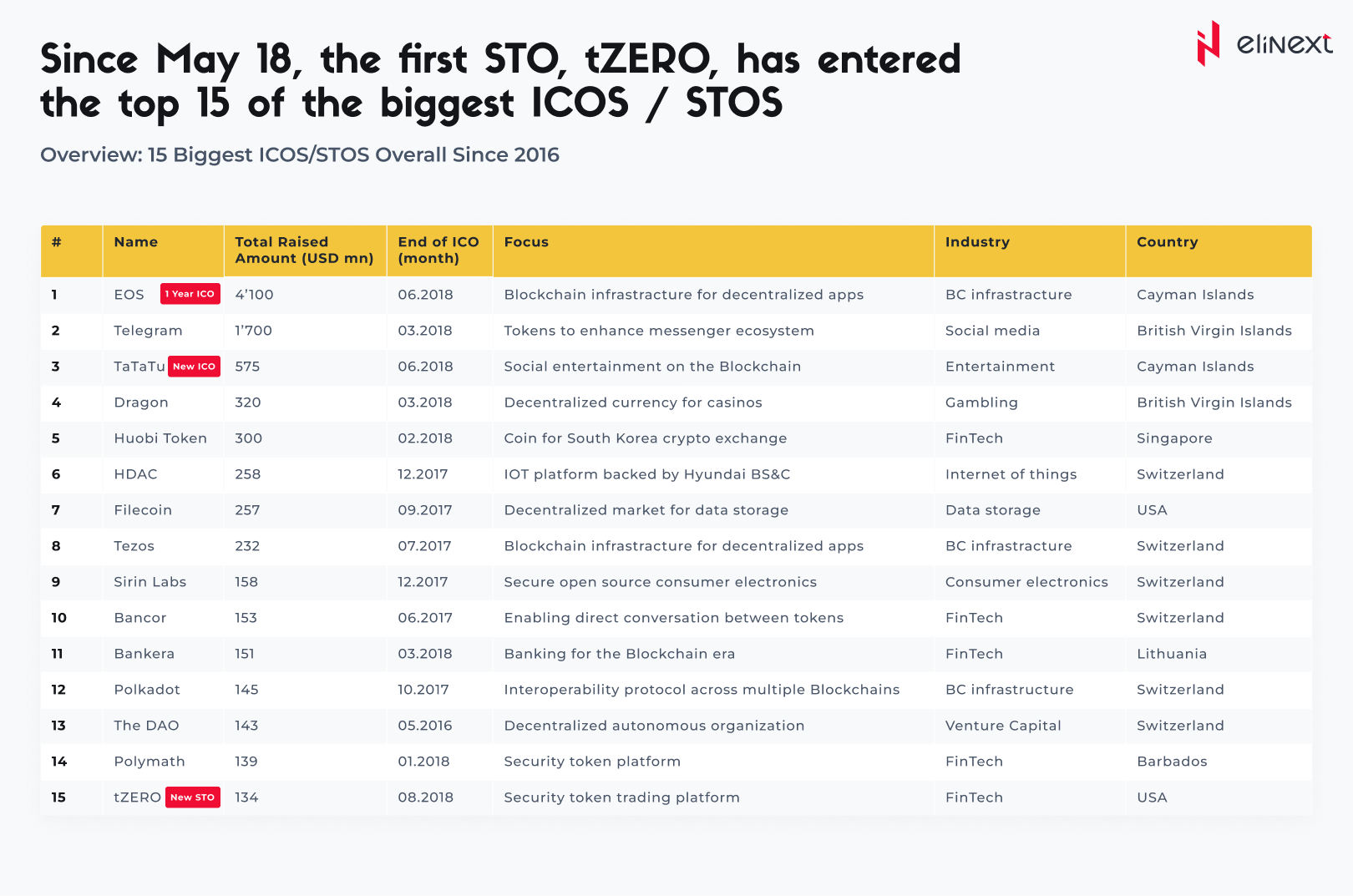This screenshot has height=896, width=1353.
Task: Click the End of ICO column header
Action: coord(438,251)
